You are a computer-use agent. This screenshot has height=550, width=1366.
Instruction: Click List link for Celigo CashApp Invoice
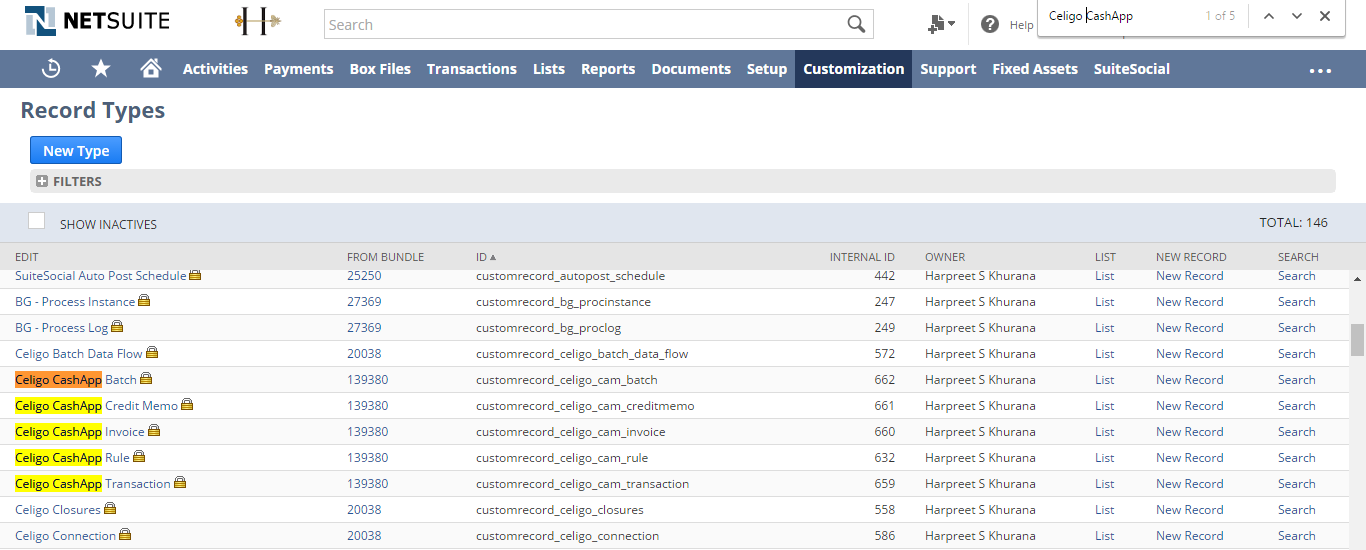click(1104, 432)
